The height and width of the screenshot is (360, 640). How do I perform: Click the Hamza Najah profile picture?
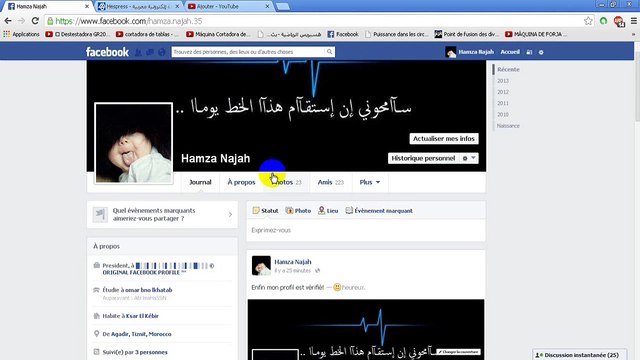133,143
